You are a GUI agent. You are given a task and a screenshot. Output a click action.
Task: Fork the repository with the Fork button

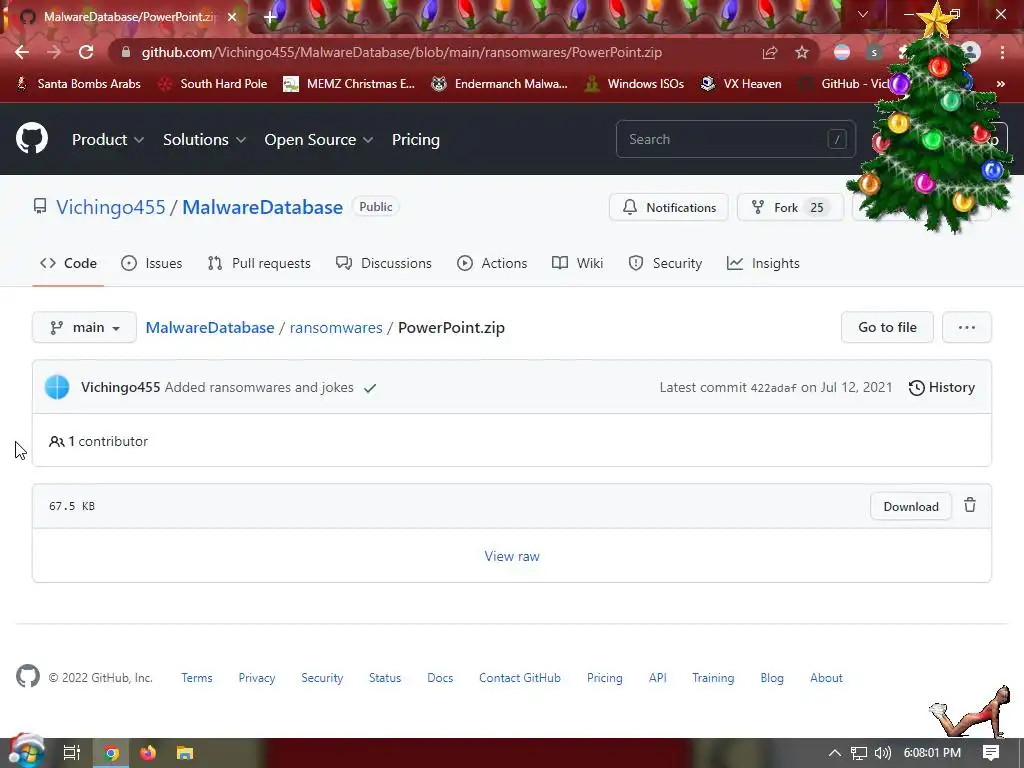coord(790,207)
